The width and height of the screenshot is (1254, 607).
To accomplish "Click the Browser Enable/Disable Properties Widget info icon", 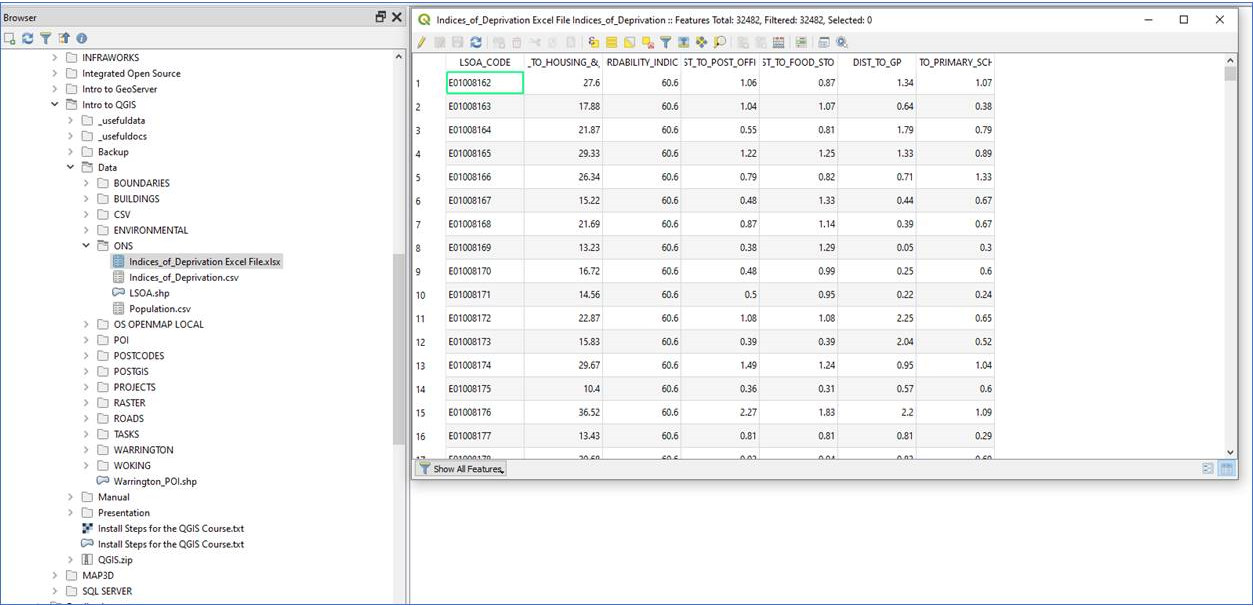I will pos(82,38).
